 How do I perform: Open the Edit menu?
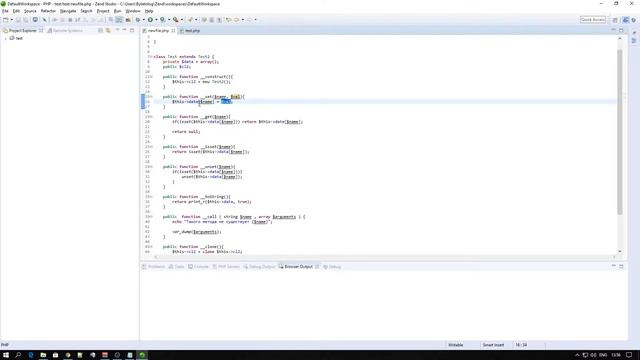point(16,11)
